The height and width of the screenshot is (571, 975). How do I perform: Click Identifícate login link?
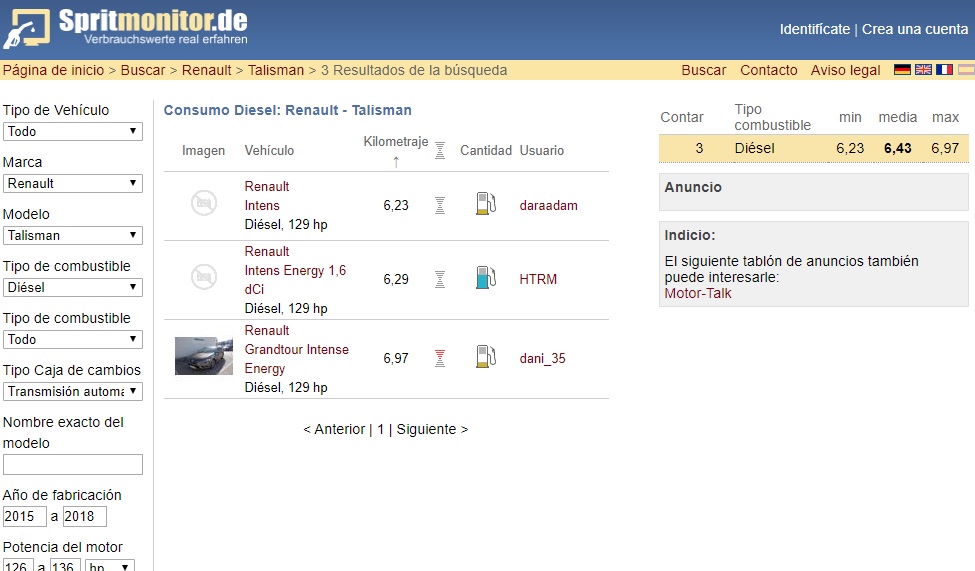coord(815,29)
